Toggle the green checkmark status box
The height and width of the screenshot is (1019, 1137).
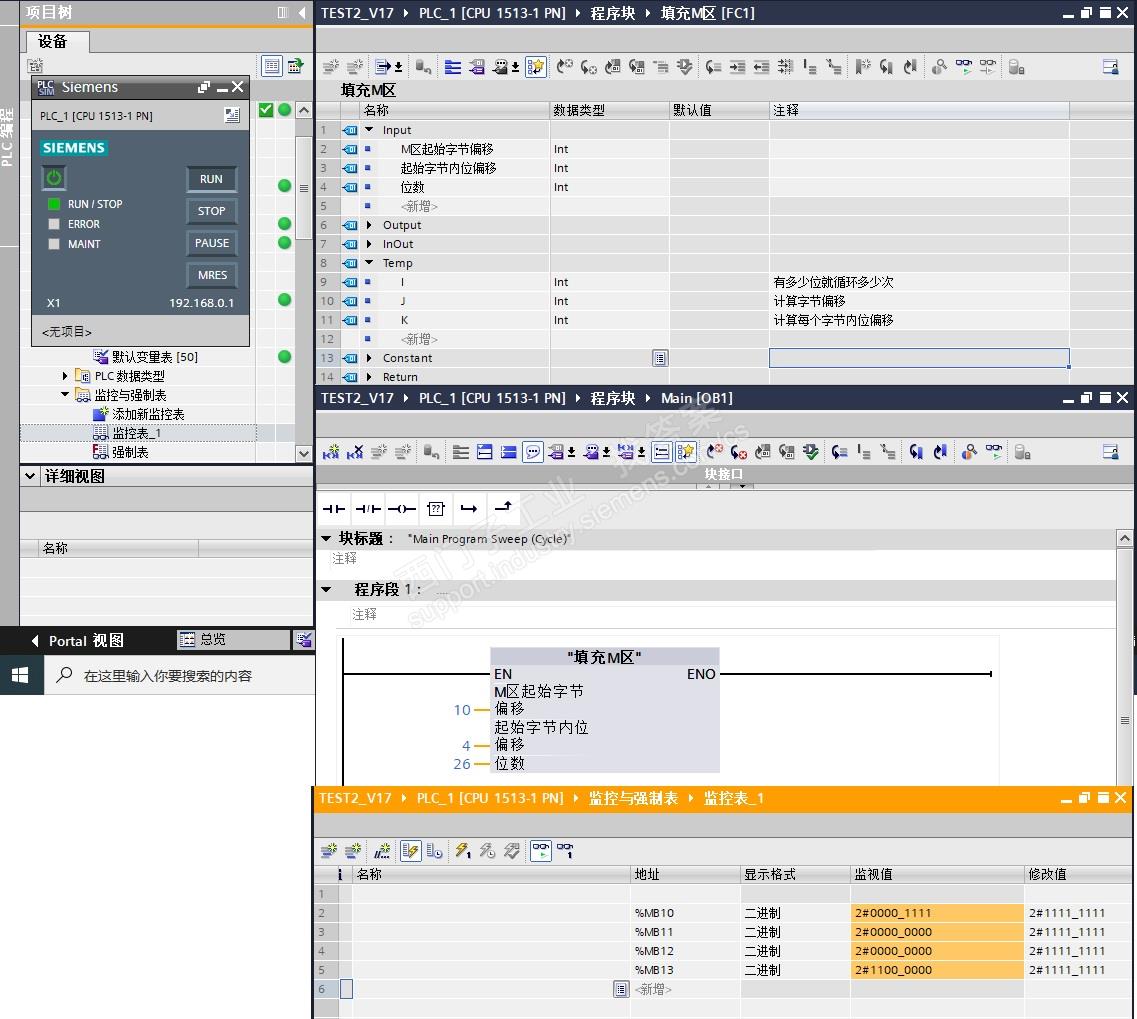coord(266,110)
